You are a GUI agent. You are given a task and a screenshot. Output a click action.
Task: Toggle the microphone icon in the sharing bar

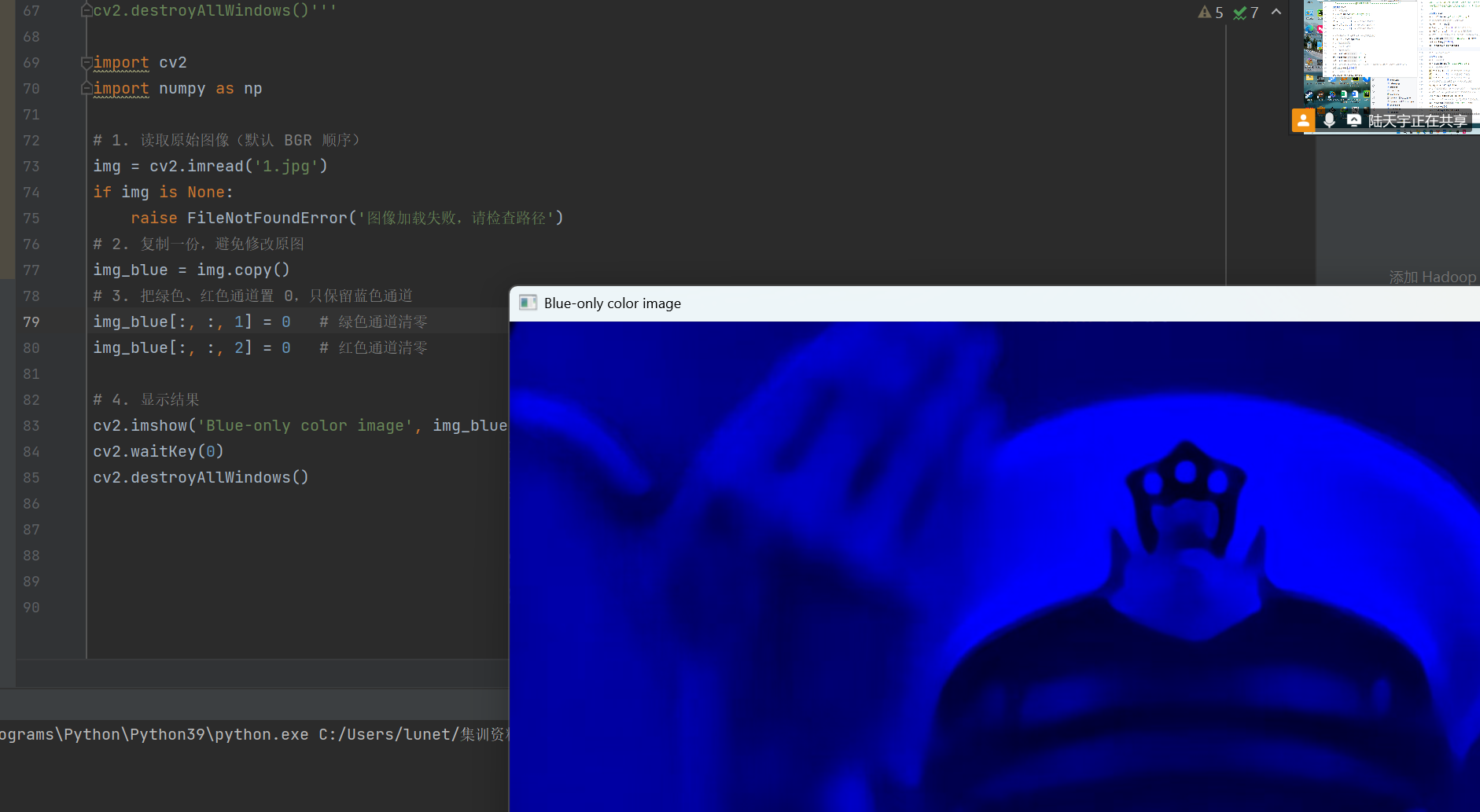[1329, 120]
